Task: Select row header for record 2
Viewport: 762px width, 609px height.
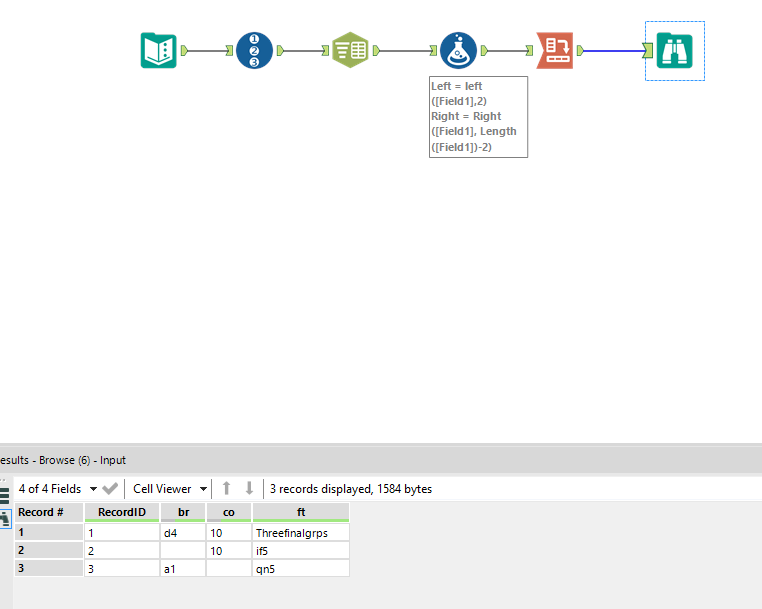Action: [x=49, y=550]
